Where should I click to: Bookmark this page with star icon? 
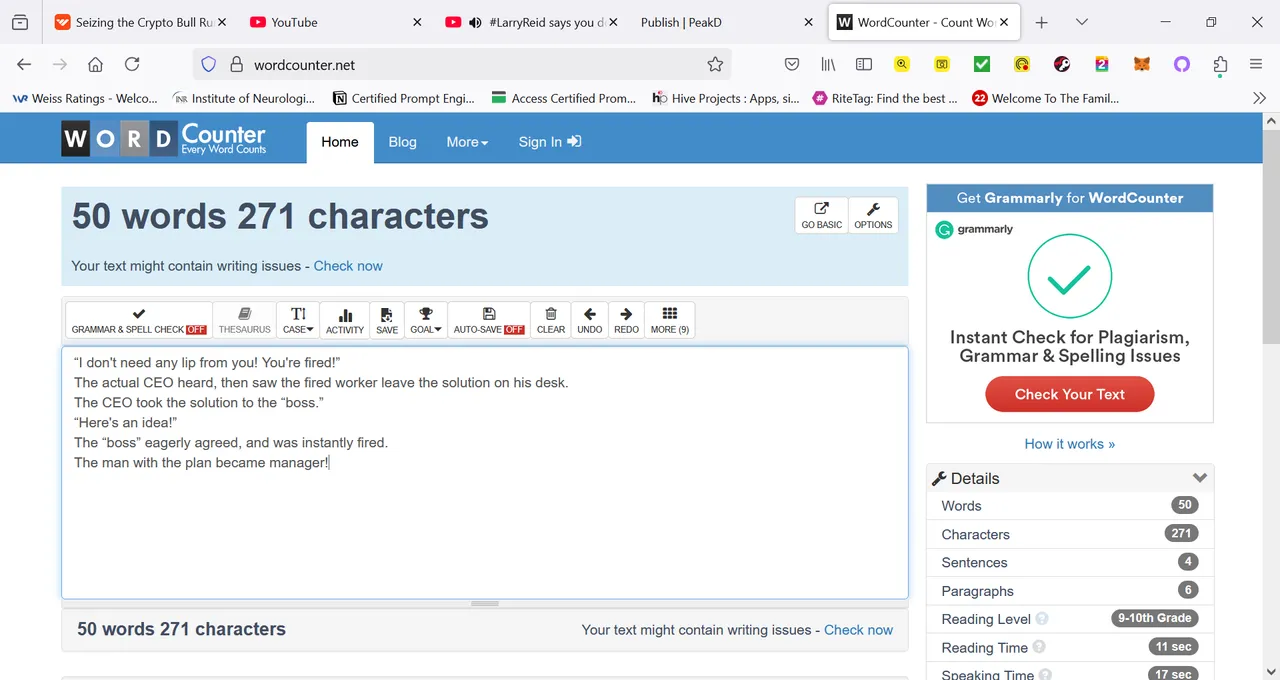(x=715, y=64)
